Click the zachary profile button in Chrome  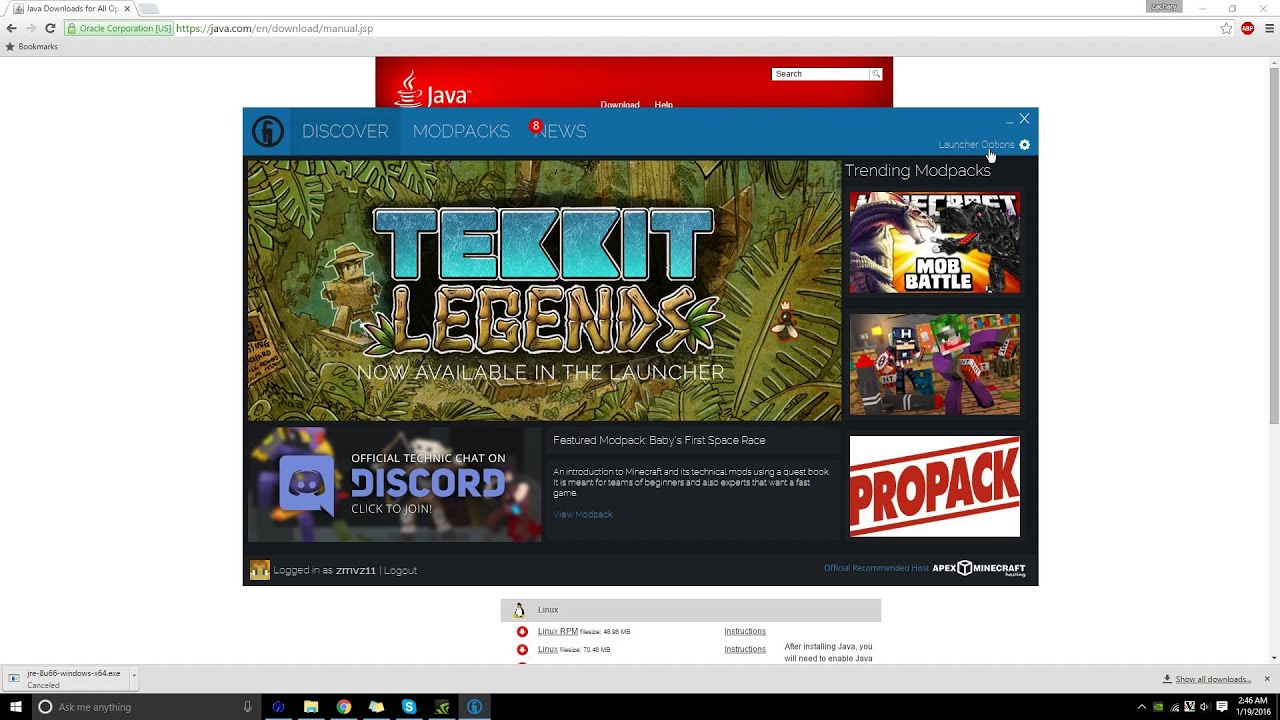point(1165,6)
